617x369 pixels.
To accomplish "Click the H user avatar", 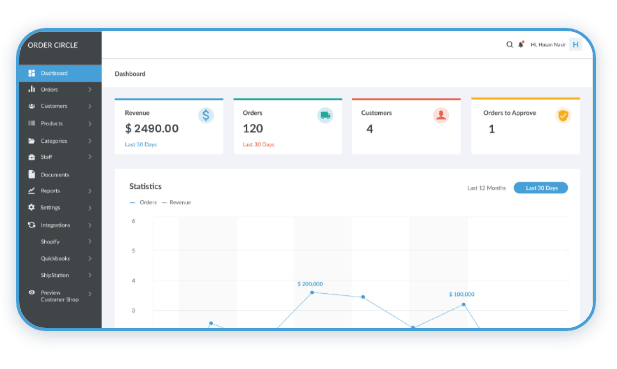I will [575, 44].
